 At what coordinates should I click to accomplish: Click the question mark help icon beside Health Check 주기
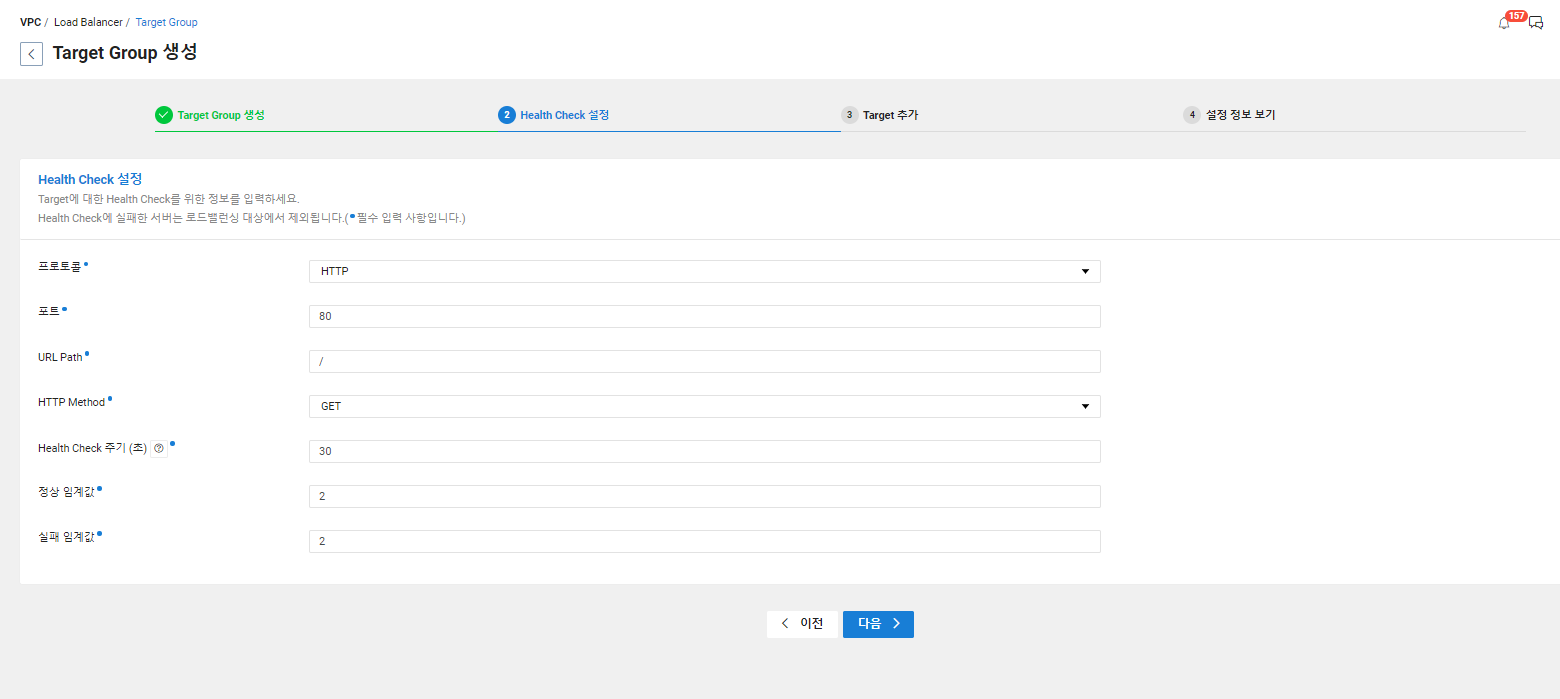[158, 448]
